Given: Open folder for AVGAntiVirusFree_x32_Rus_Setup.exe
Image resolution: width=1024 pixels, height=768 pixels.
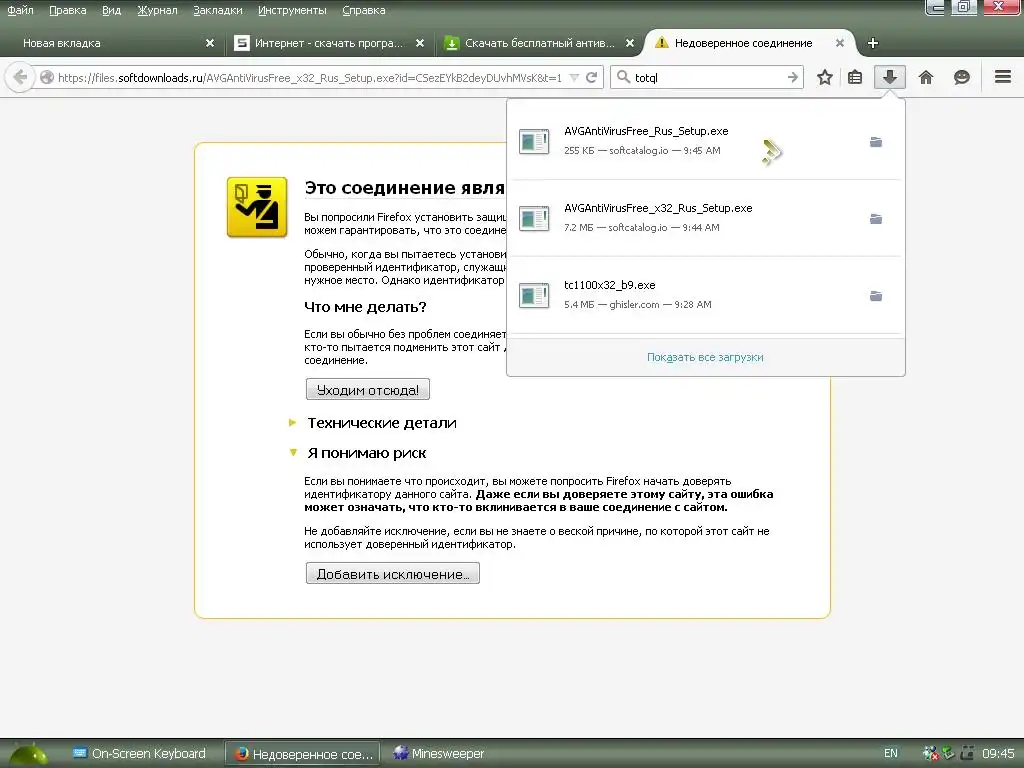Looking at the screenshot, I should [876, 219].
